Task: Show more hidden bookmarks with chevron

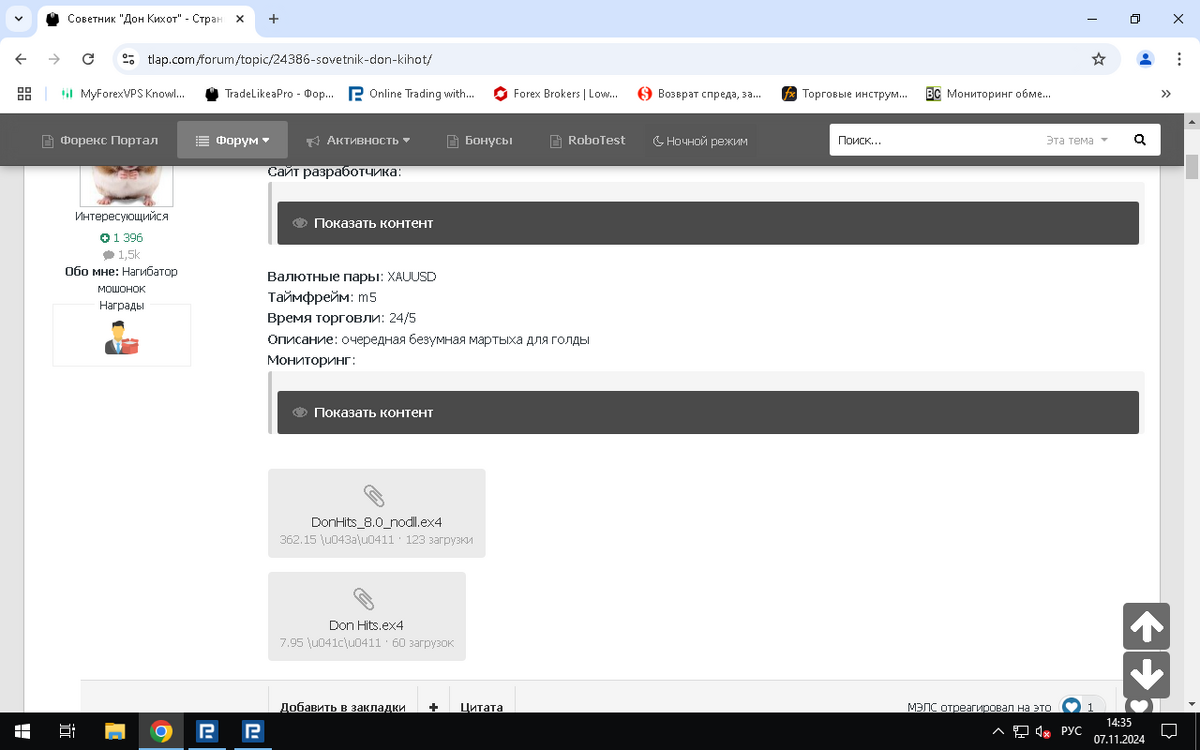Action: pyautogui.click(x=1166, y=94)
